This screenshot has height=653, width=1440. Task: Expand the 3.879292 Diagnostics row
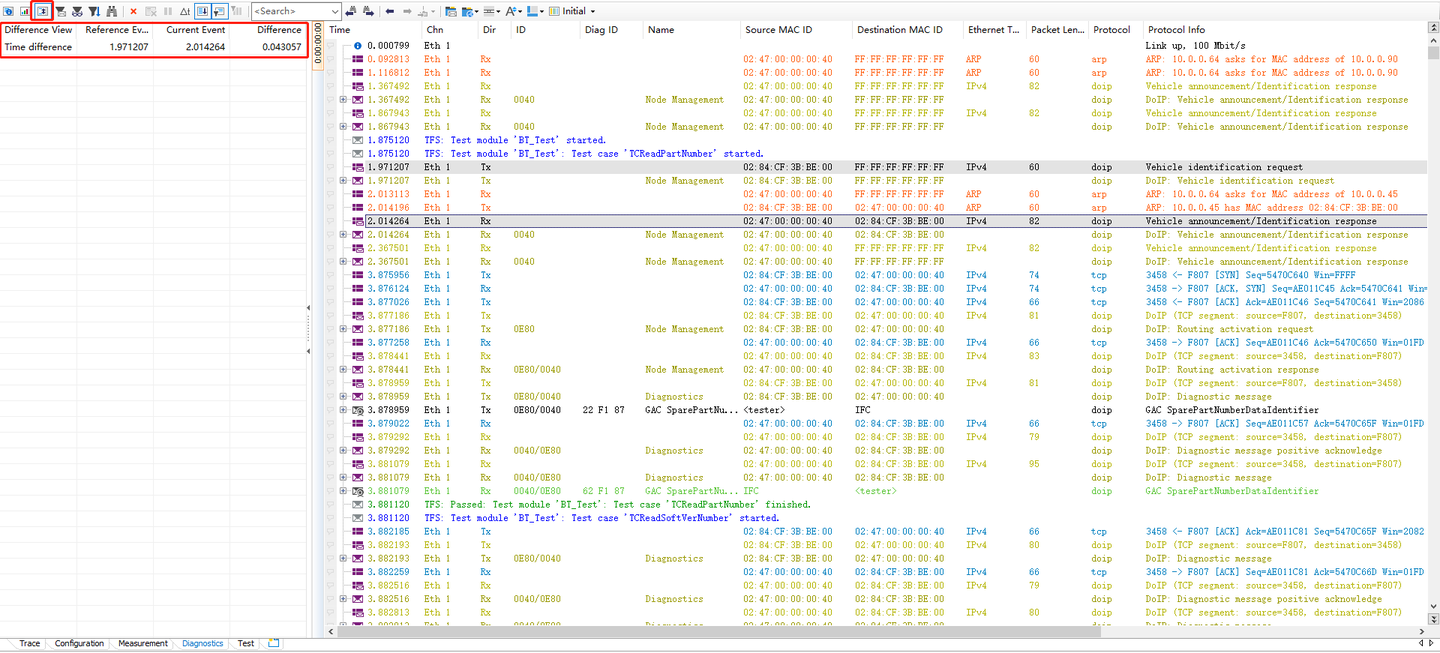(343, 451)
